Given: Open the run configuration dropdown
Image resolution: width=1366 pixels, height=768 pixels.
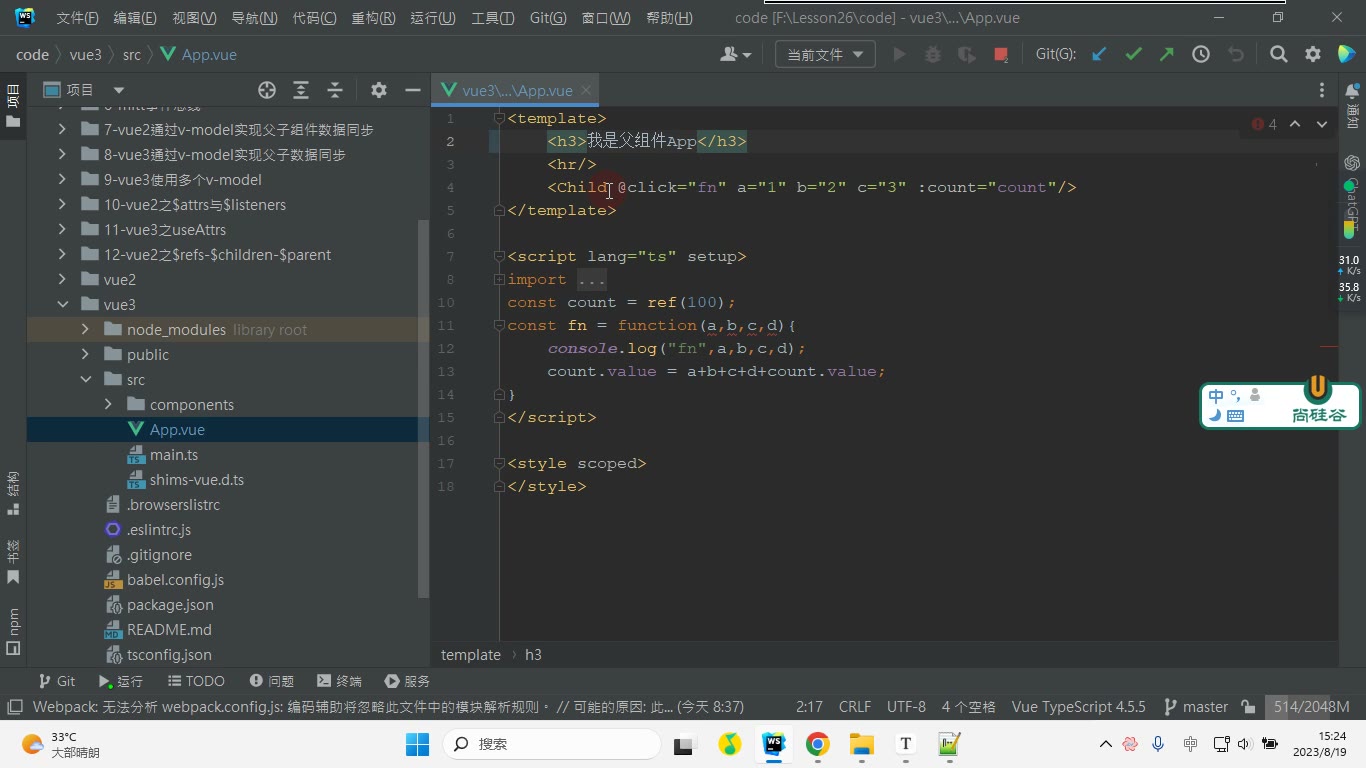Looking at the screenshot, I should (x=825, y=55).
